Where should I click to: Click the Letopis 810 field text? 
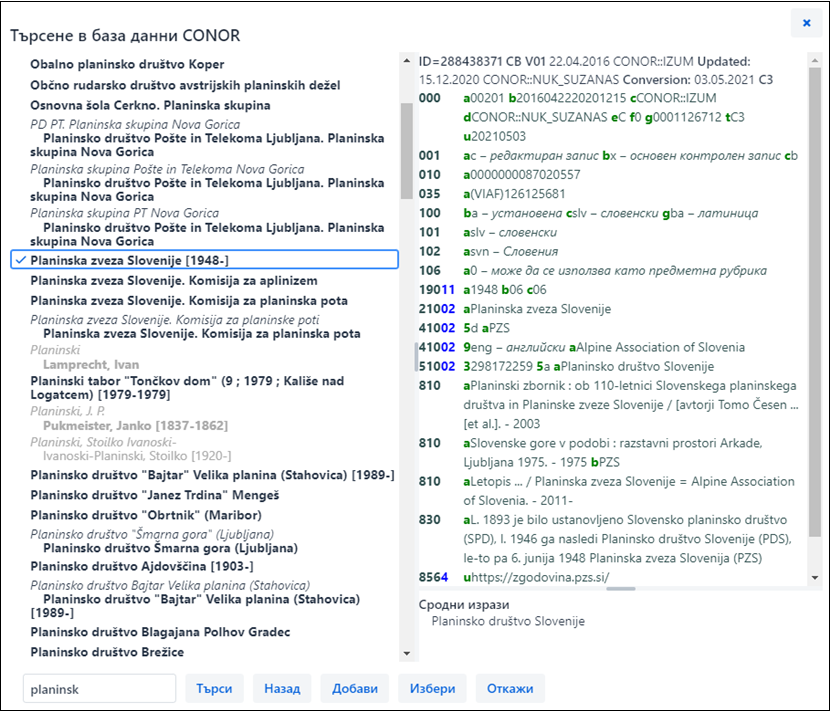[x=629, y=490]
